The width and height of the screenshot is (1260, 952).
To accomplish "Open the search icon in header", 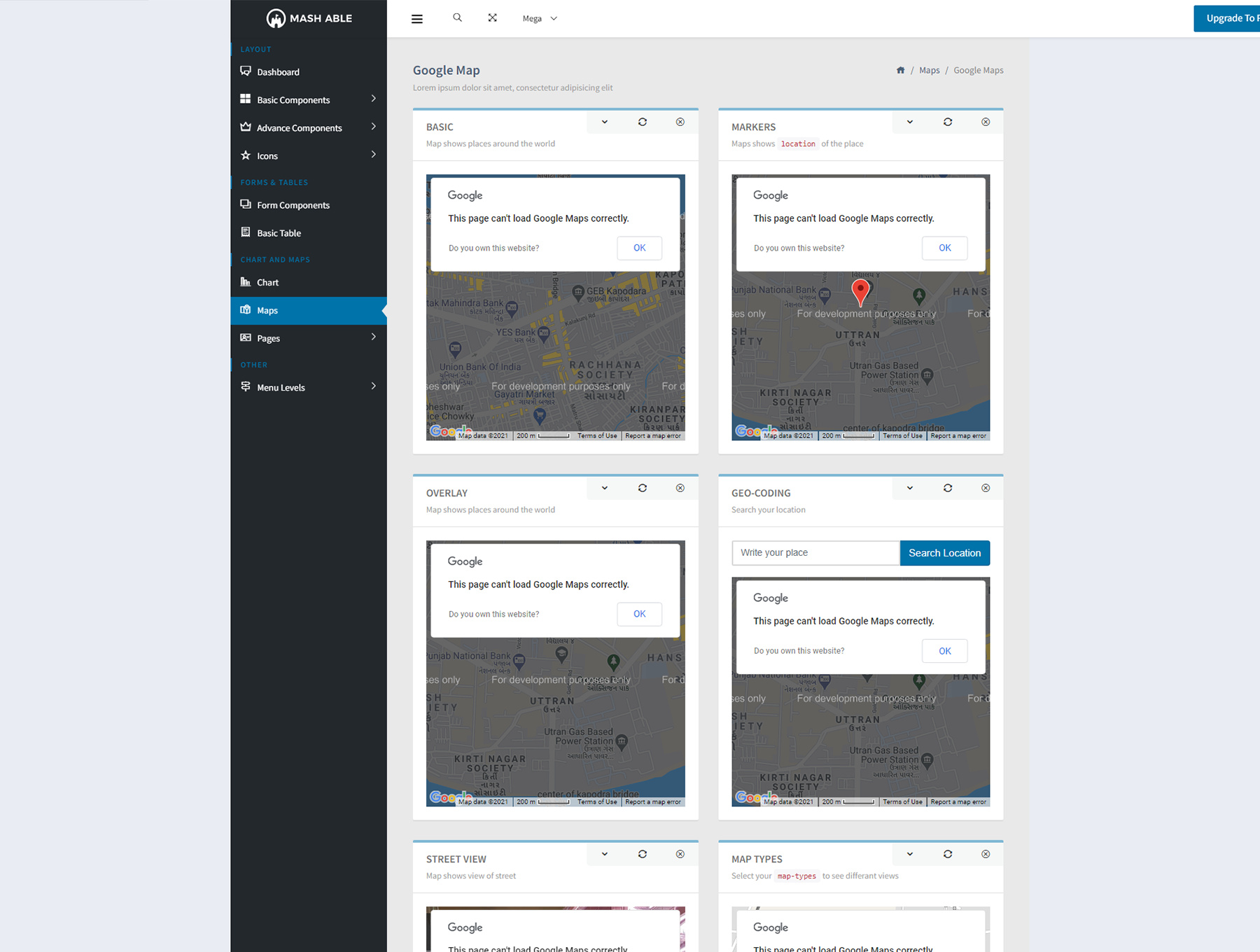I will (457, 17).
